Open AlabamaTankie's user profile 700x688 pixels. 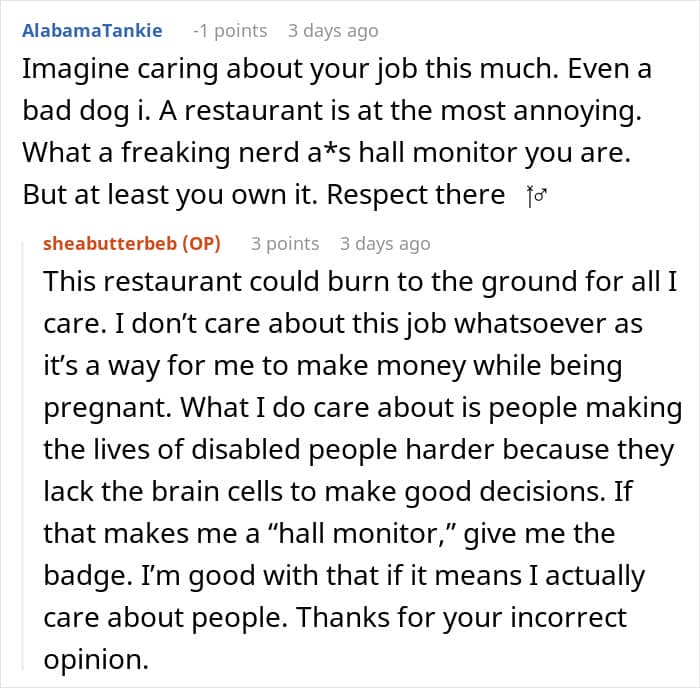coord(92,31)
